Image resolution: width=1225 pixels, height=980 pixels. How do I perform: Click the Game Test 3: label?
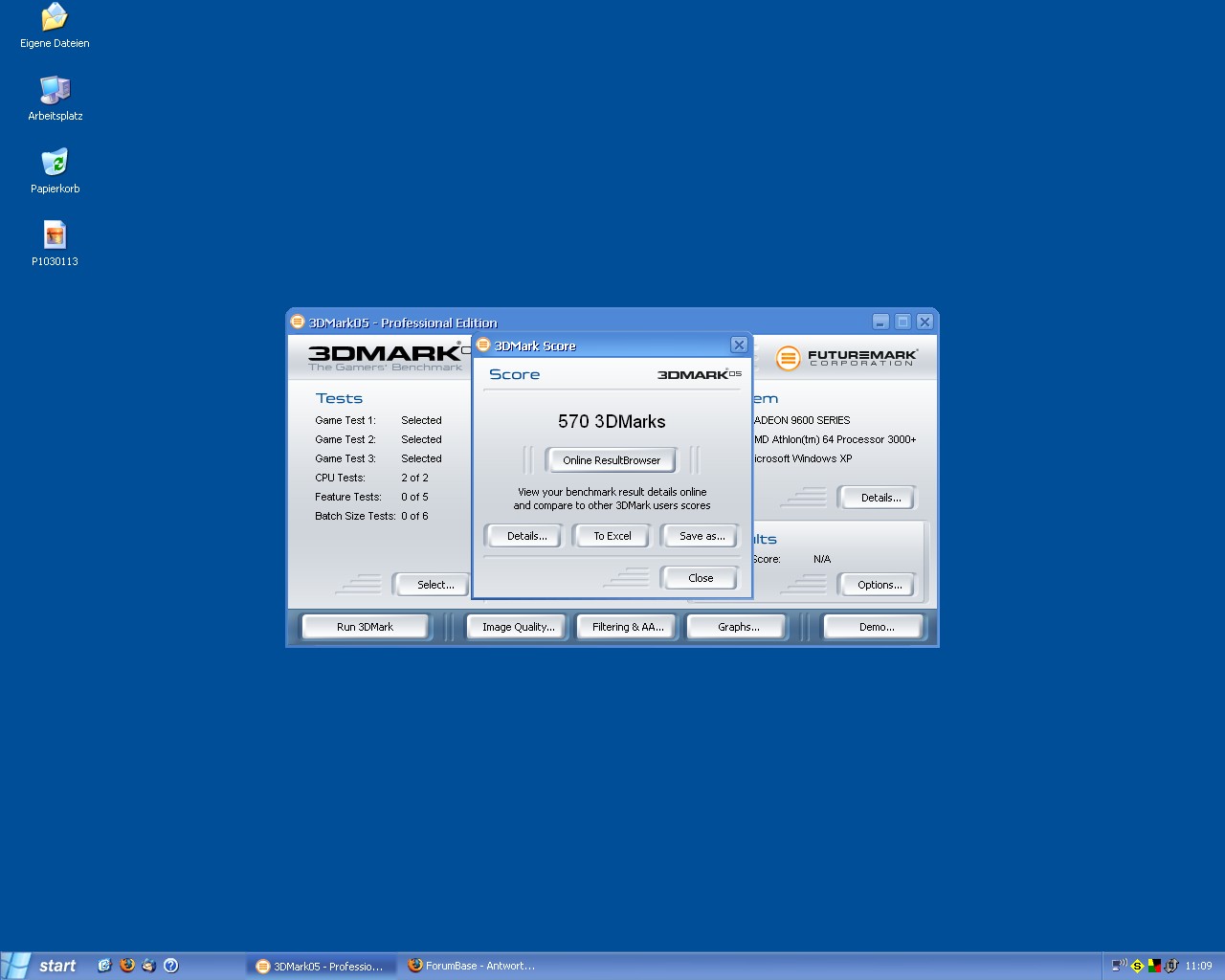point(345,458)
